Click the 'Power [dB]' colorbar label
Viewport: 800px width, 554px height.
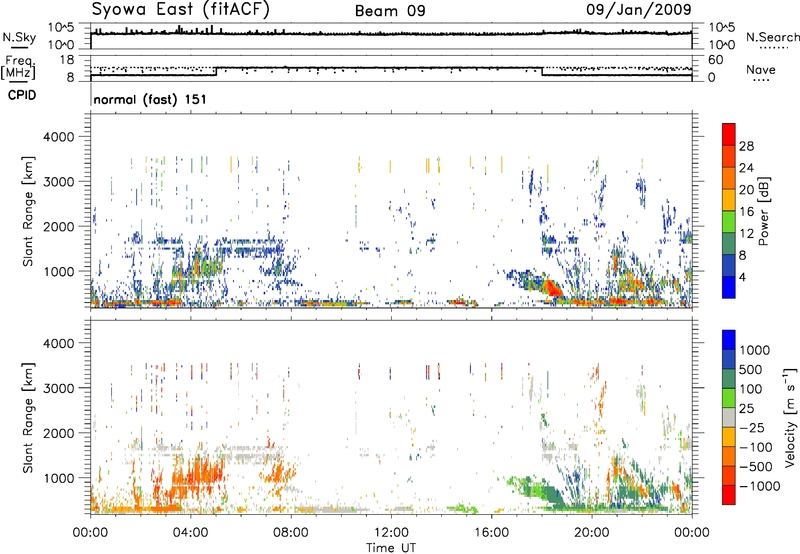pyautogui.click(x=764, y=212)
